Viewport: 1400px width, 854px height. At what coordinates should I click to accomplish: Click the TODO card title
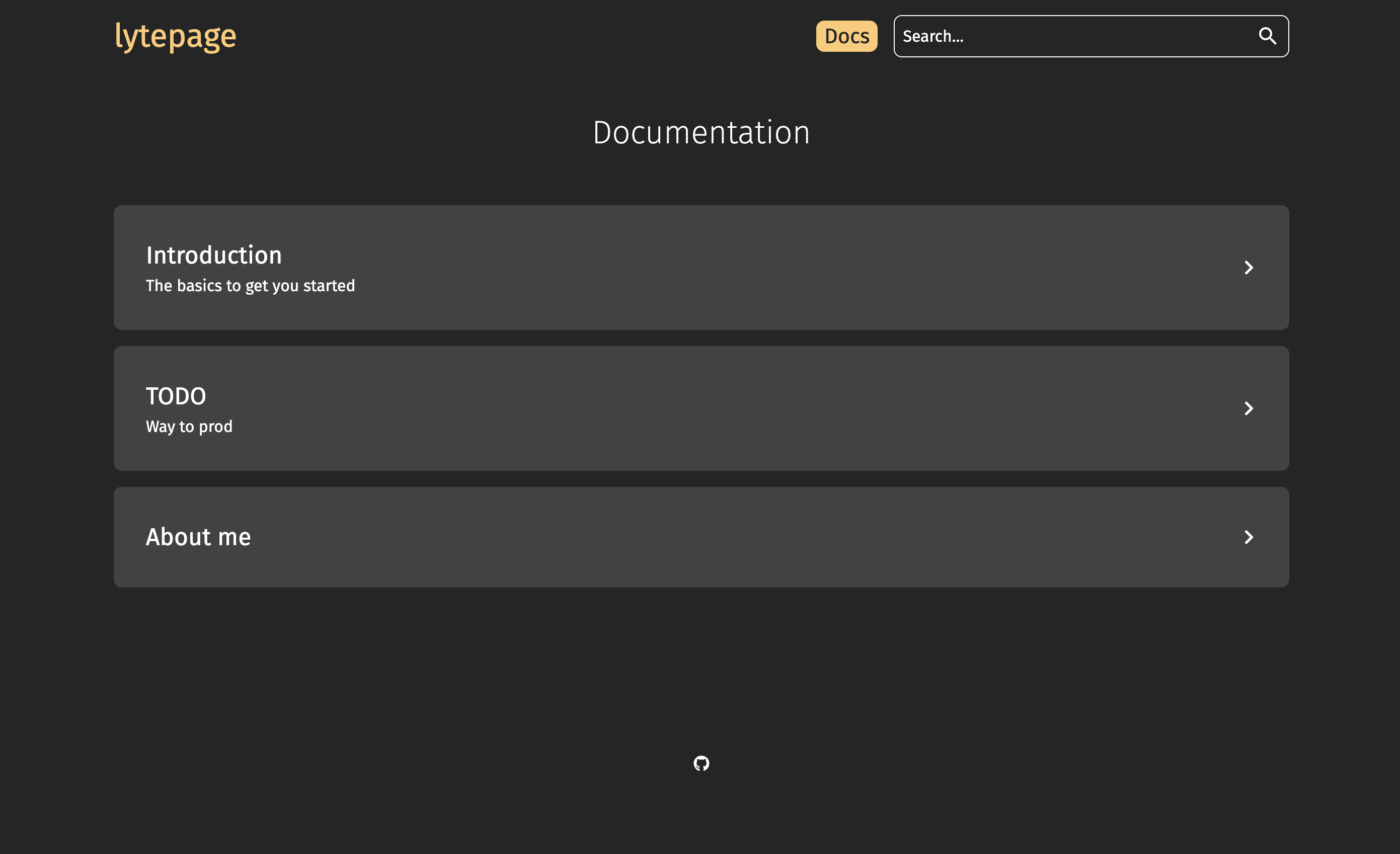176,395
